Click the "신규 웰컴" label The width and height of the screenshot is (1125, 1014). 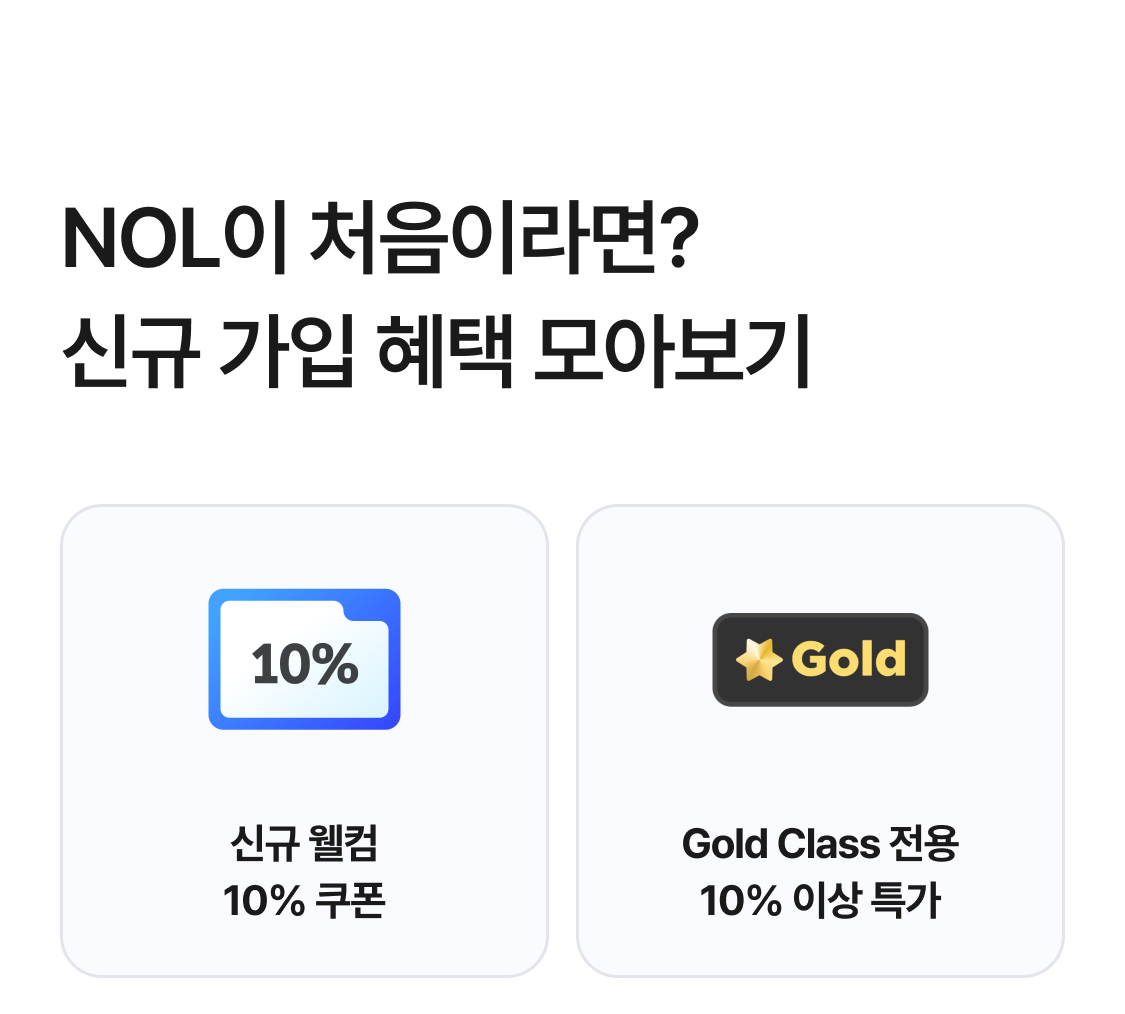tap(304, 844)
